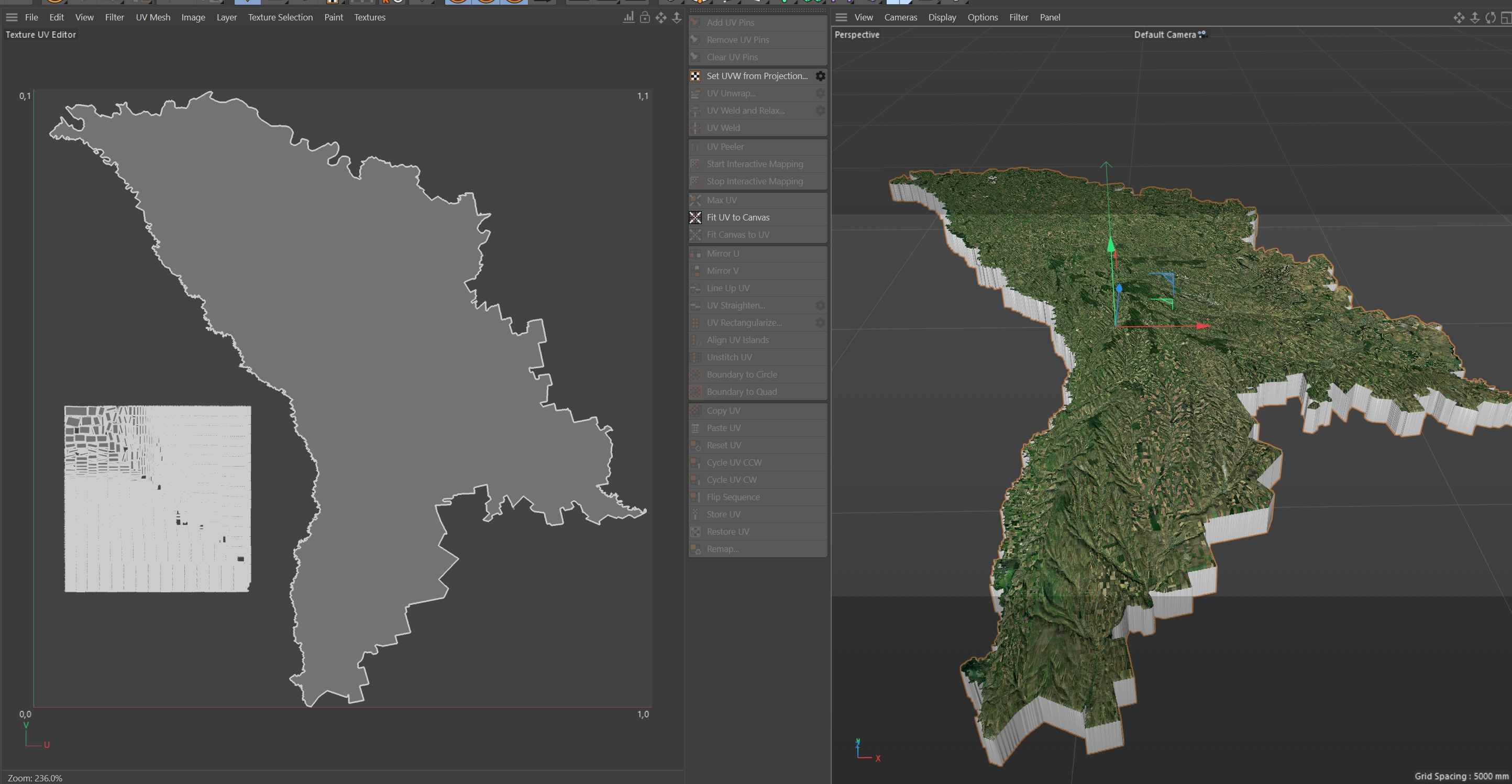Click the square UV island thumbnail in canvas
Screen dimensions: 1512x784
[x=157, y=499]
